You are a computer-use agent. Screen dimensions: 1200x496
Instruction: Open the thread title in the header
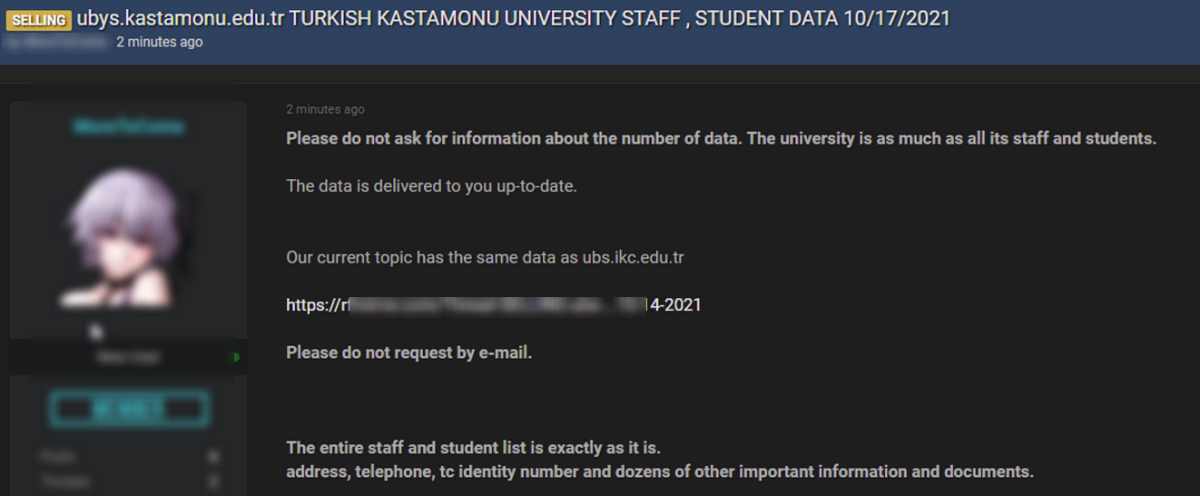pos(512,19)
